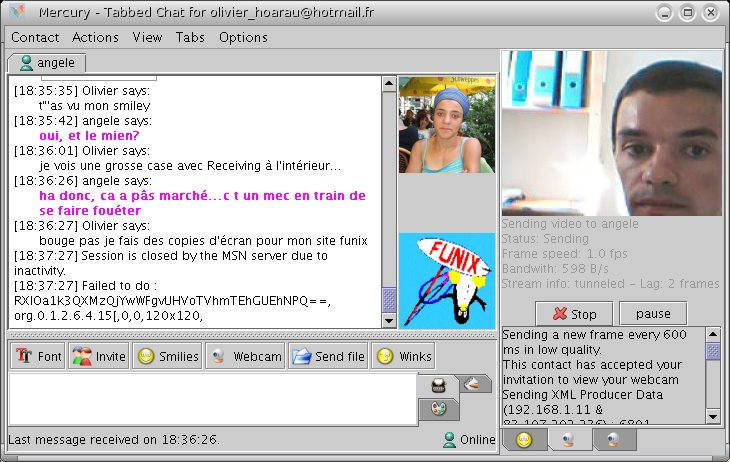Switch to the yellow smiley side-panel tab
730x462 pixels.
(x=523, y=439)
